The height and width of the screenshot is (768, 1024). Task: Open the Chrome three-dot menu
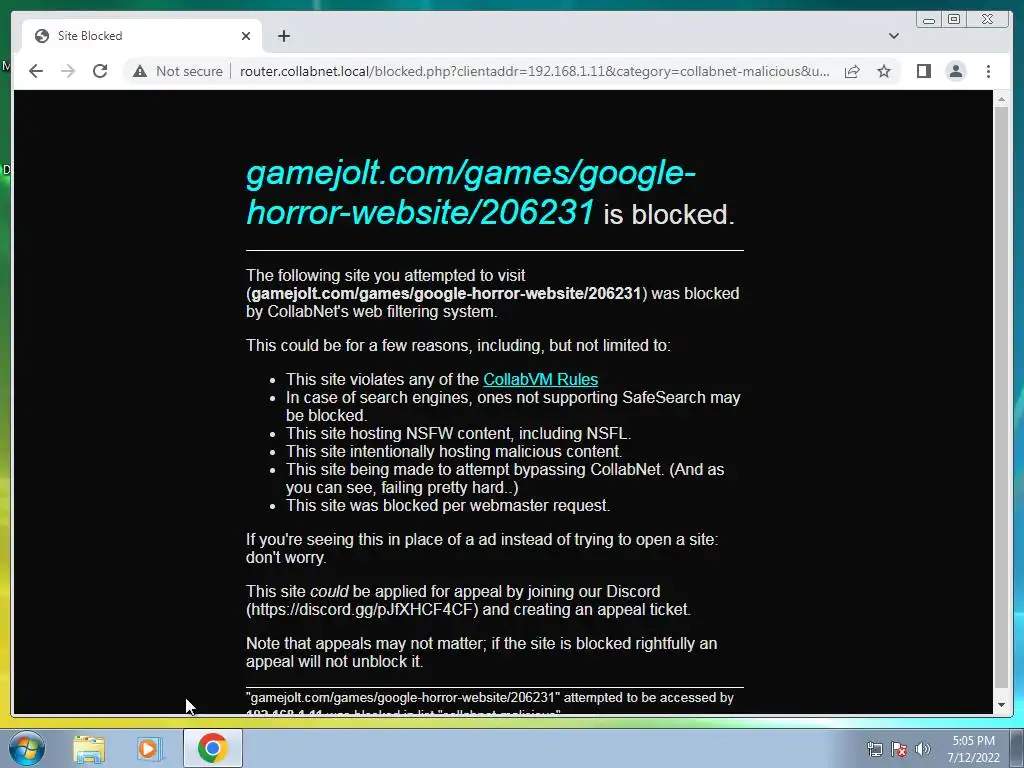(x=988, y=71)
